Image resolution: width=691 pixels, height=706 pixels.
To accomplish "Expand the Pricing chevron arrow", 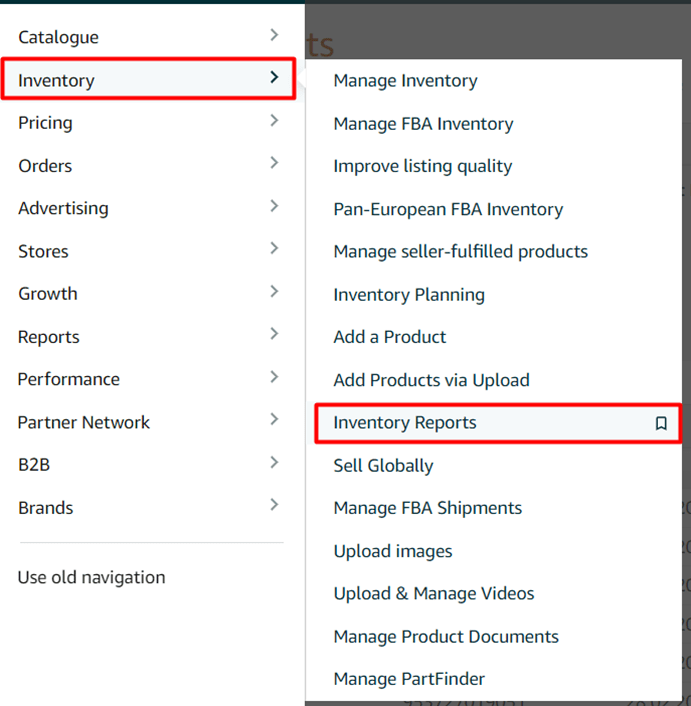I will click(x=274, y=120).
